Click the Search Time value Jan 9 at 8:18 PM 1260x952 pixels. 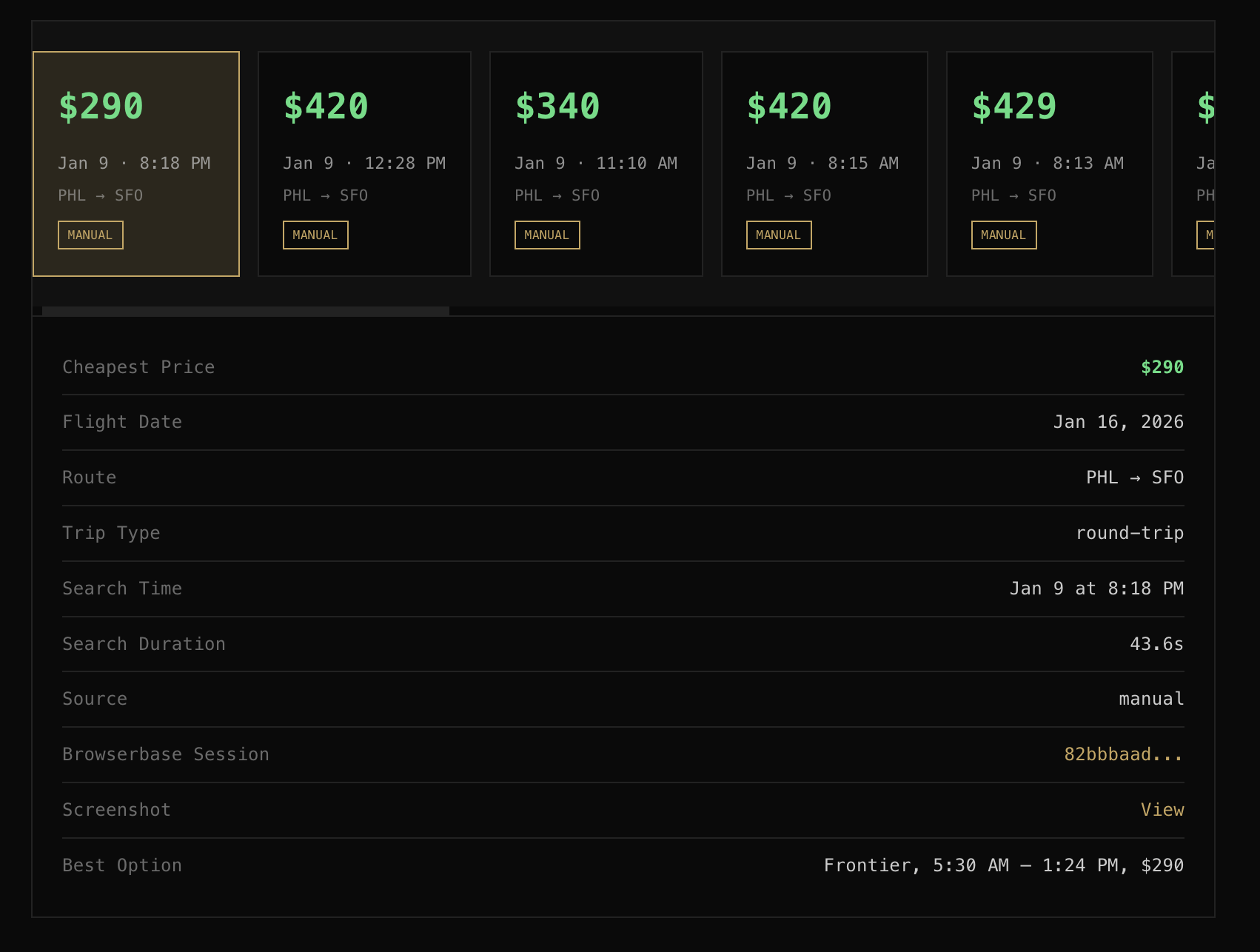point(1096,589)
